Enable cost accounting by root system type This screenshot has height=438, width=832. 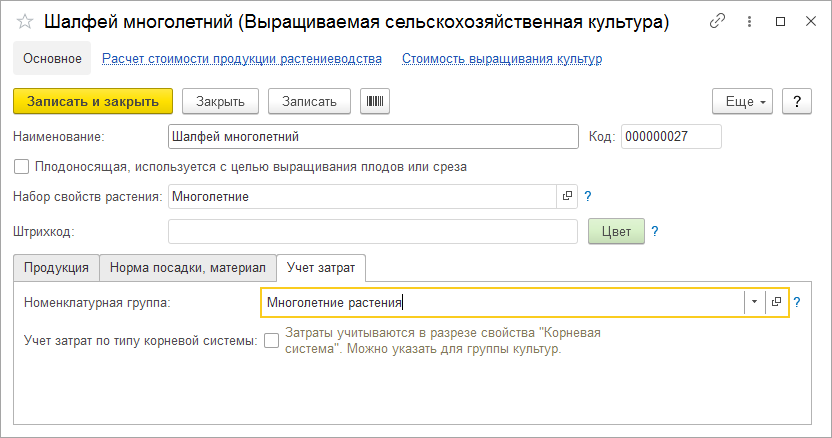coord(272,341)
